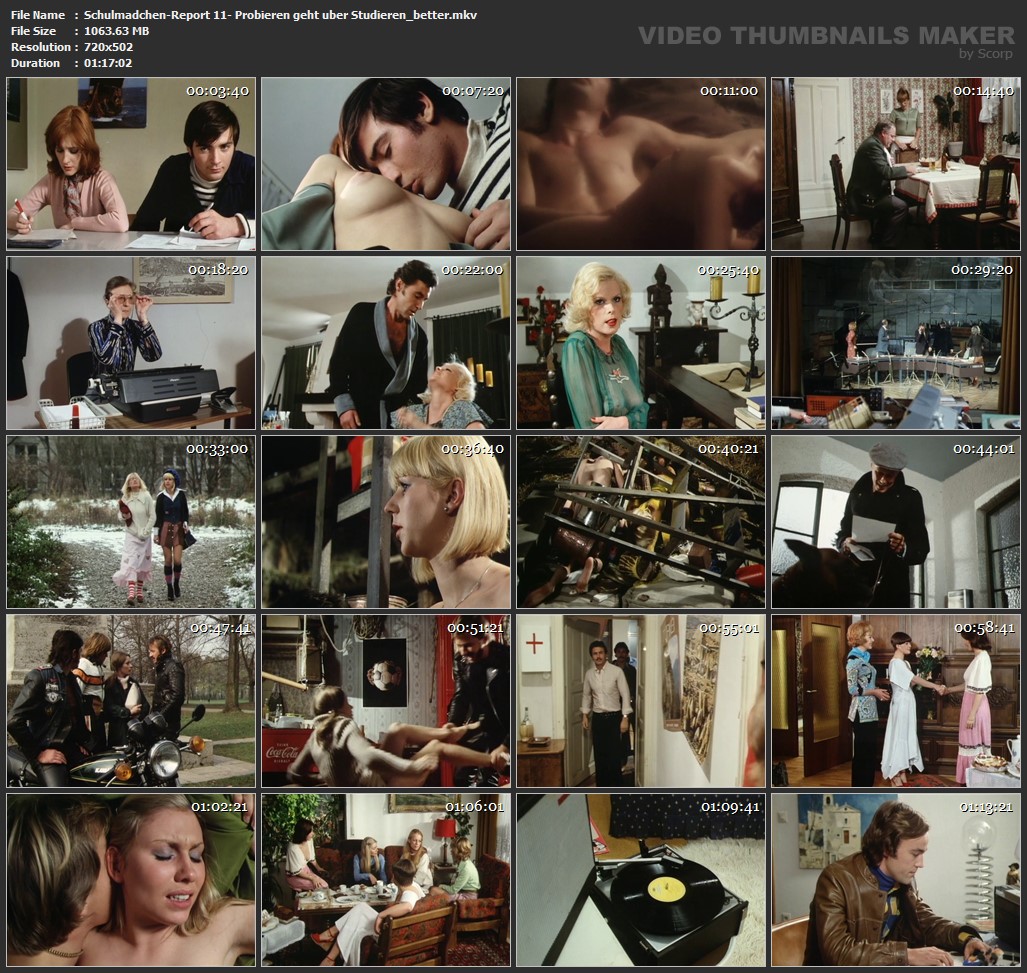Click the record player thumbnail at 01:09:41
Image resolution: width=1027 pixels, height=973 pixels.
click(x=641, y=879)
